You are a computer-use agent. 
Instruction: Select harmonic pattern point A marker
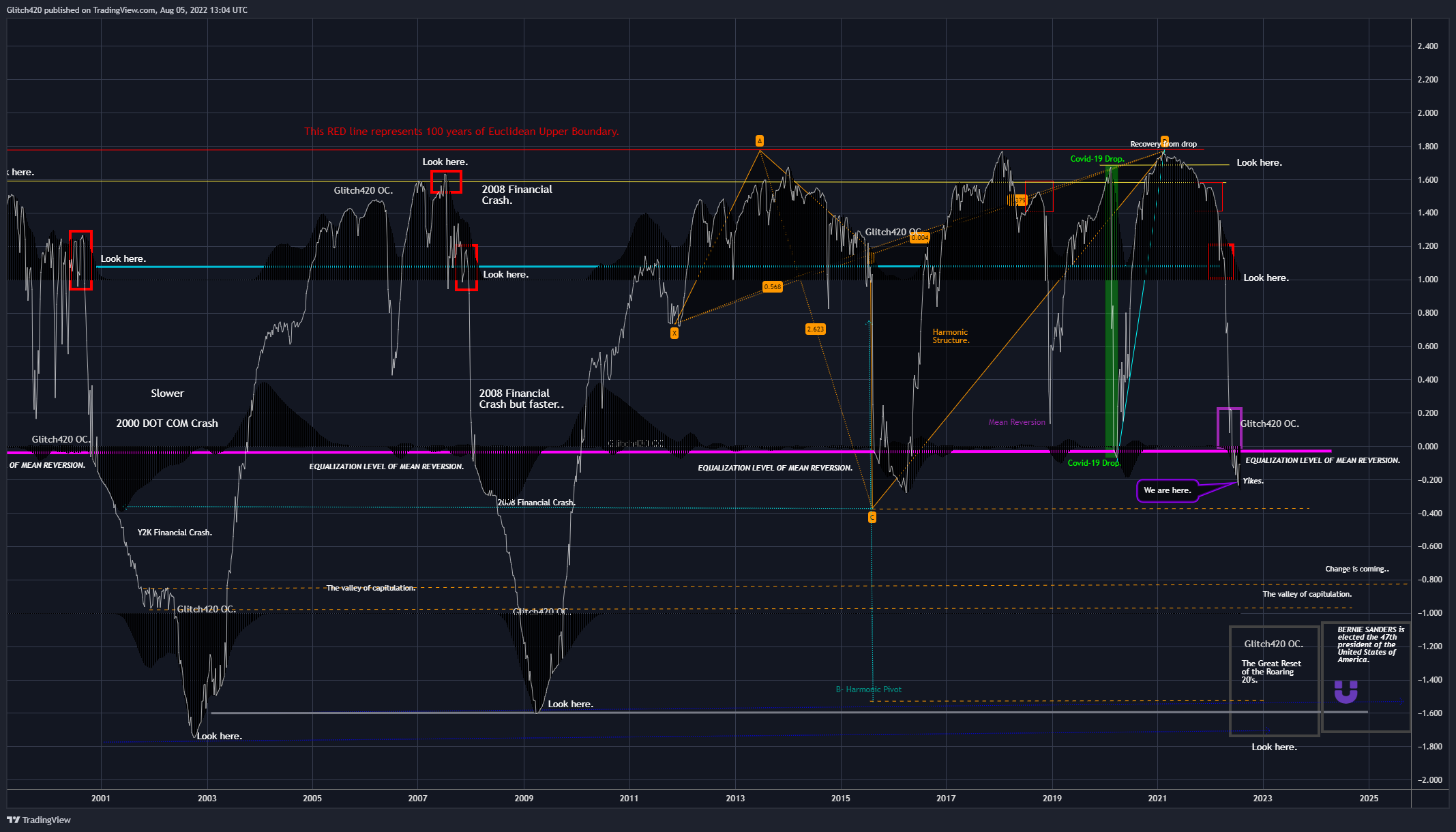point(759,141)
